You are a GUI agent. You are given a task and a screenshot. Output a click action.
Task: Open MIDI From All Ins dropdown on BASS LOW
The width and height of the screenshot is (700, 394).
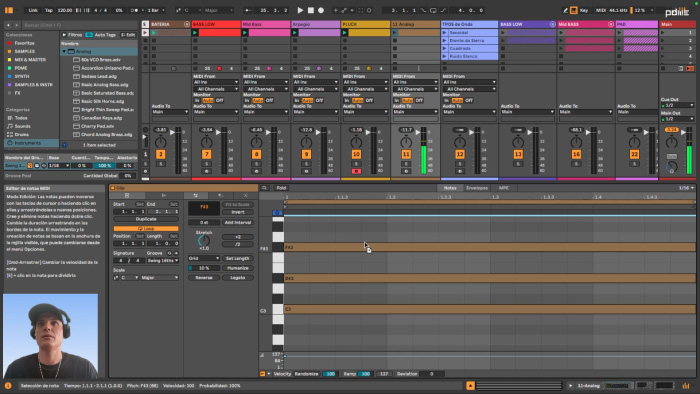coord(216,82)
